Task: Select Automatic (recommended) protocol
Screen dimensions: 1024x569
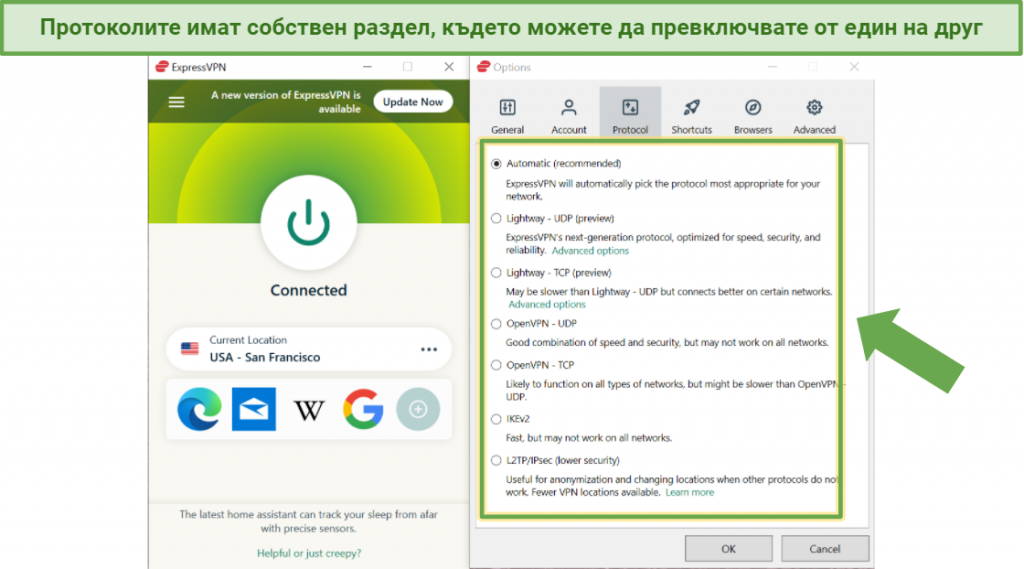Action: (496, 163)
